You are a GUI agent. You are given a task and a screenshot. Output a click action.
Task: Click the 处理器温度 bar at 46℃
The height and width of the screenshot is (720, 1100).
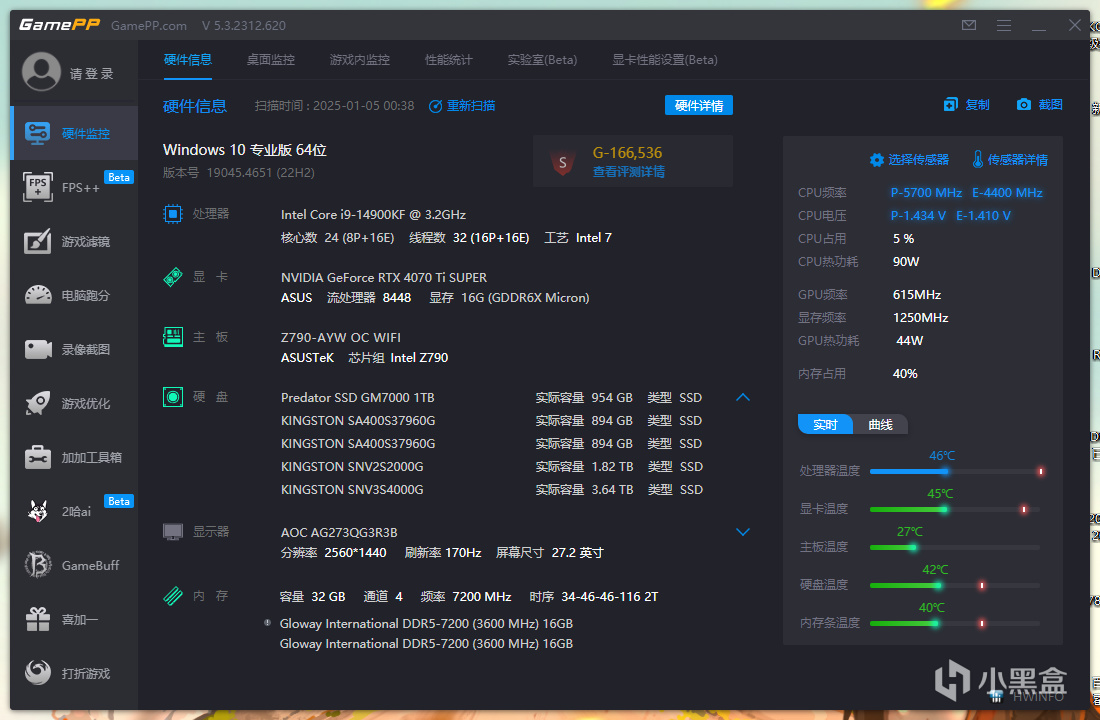tap(955, 472)
